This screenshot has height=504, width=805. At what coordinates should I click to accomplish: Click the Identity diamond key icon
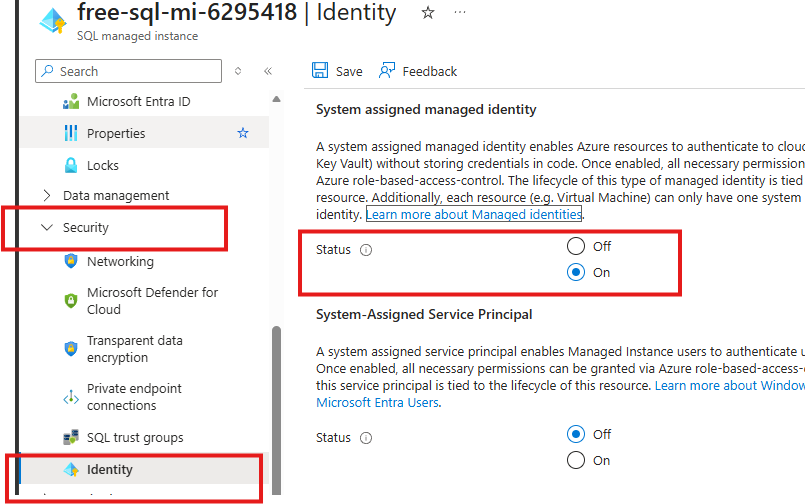click(x=71, y=469)
